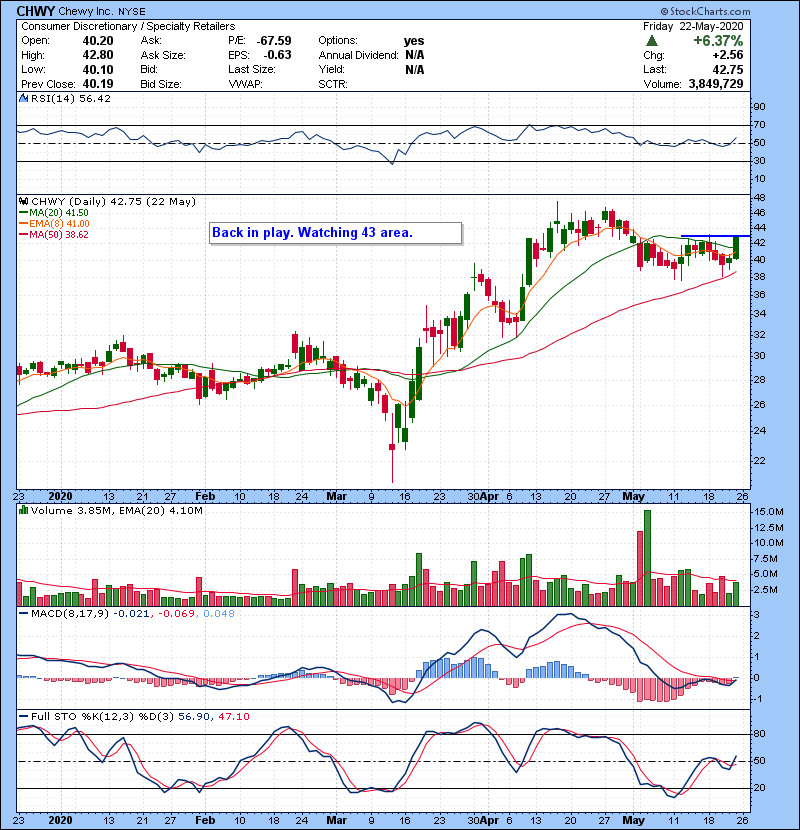Image resolution: width=800 pixels, height=830 pixels.
Task: Click the 'Ask Size:' label
Action: (x=163, y=55)
